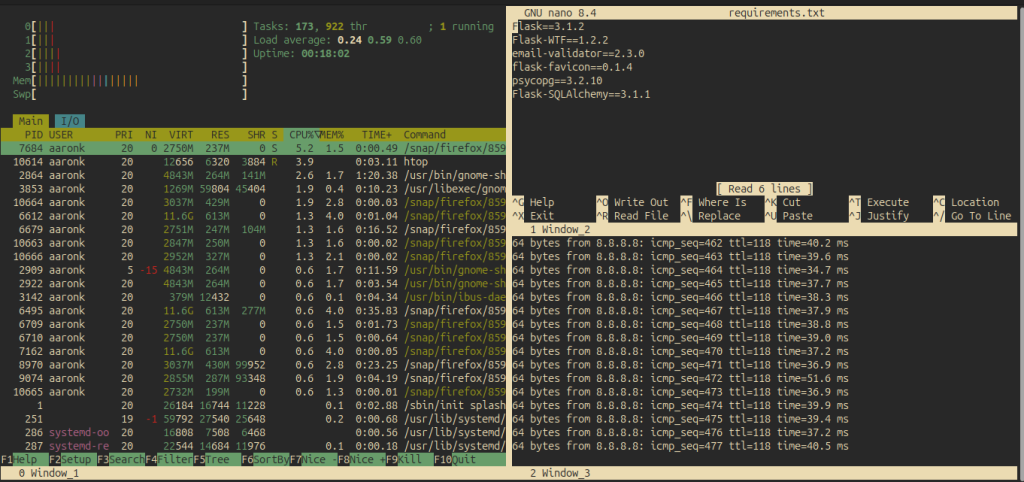Image resolution: width=1024 pixels, height=482 pixels.
Task: Select systemd-re process row PID 287
Action: pyautogui.click(x=253, y=446)
